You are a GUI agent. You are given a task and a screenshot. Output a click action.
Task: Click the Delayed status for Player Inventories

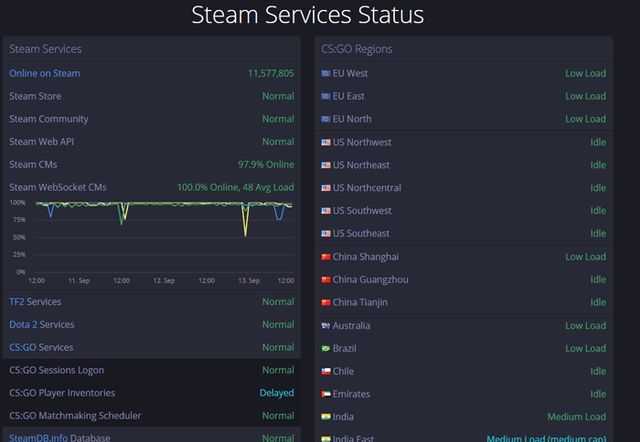tap(277, 393)
